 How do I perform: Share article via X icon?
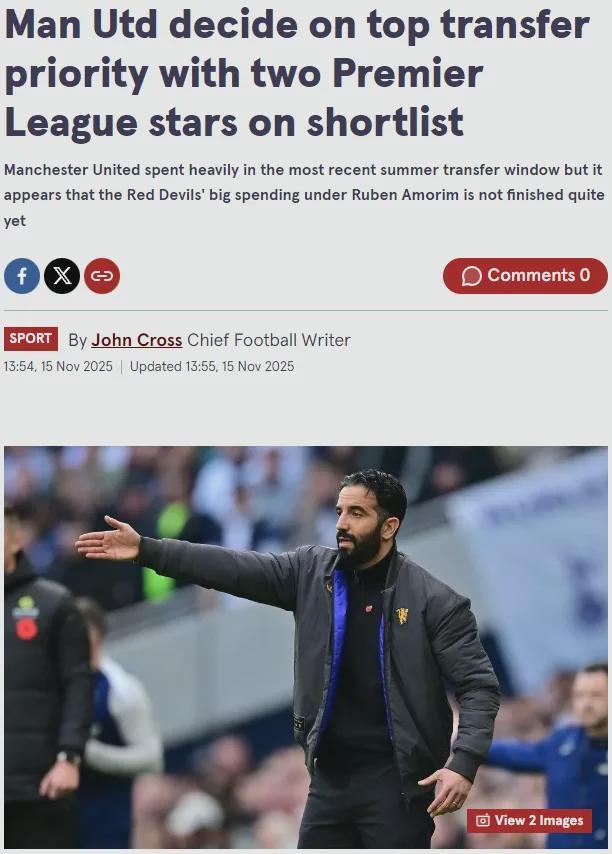[62, 276]
